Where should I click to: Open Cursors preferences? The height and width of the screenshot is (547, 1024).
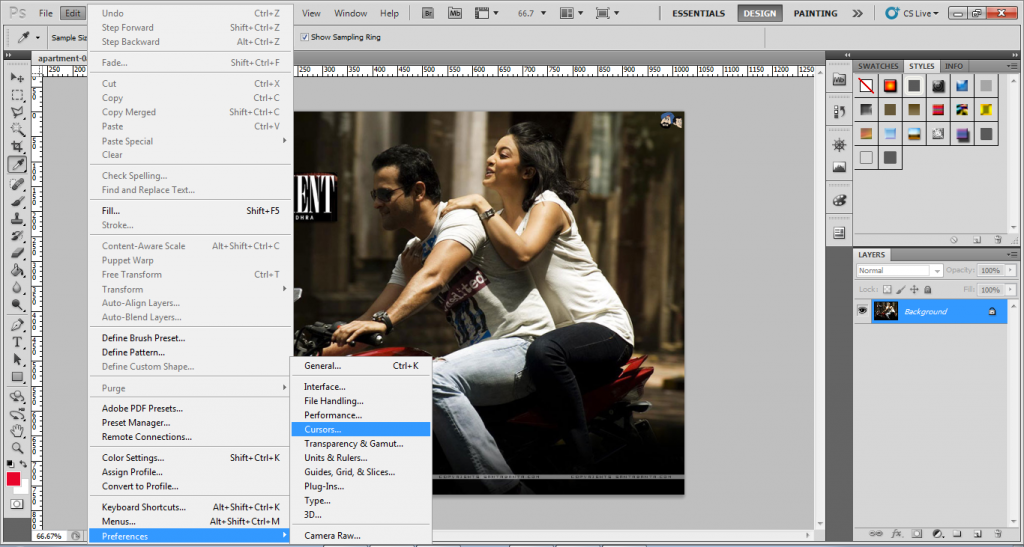click(360, 430)
